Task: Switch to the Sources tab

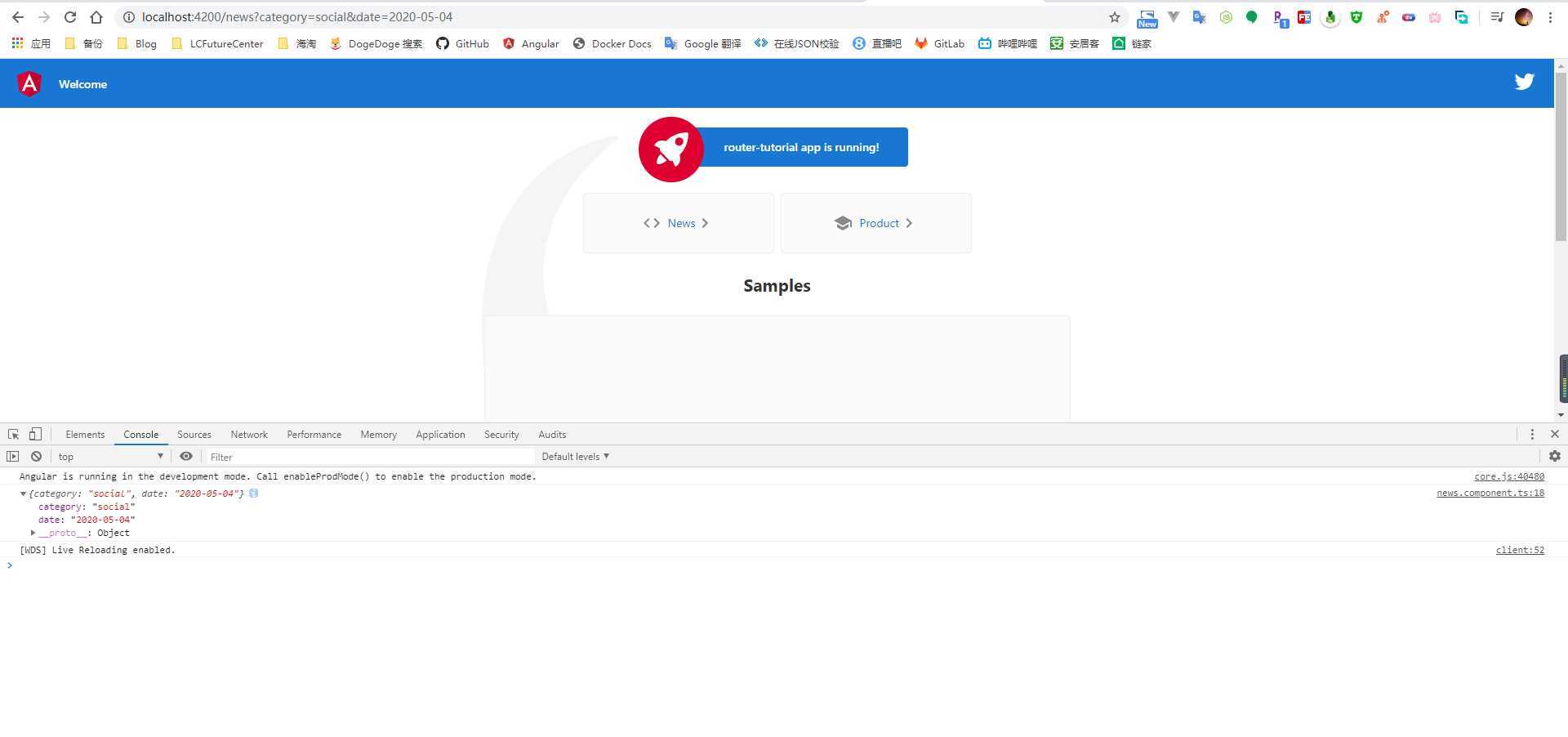Action: click(194, 434)
